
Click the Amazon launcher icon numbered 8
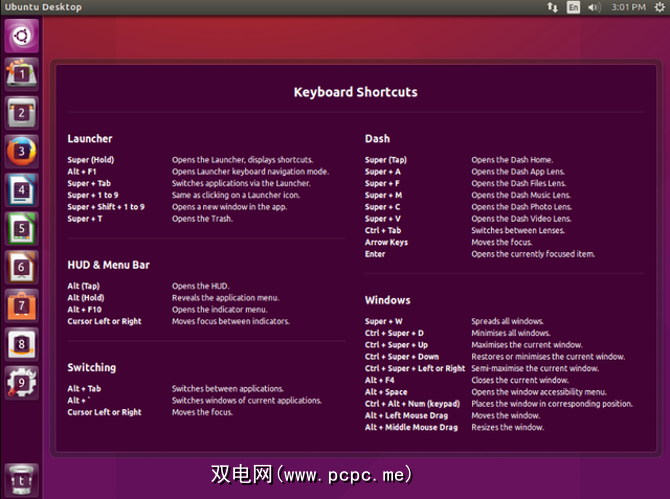(22, 343)
